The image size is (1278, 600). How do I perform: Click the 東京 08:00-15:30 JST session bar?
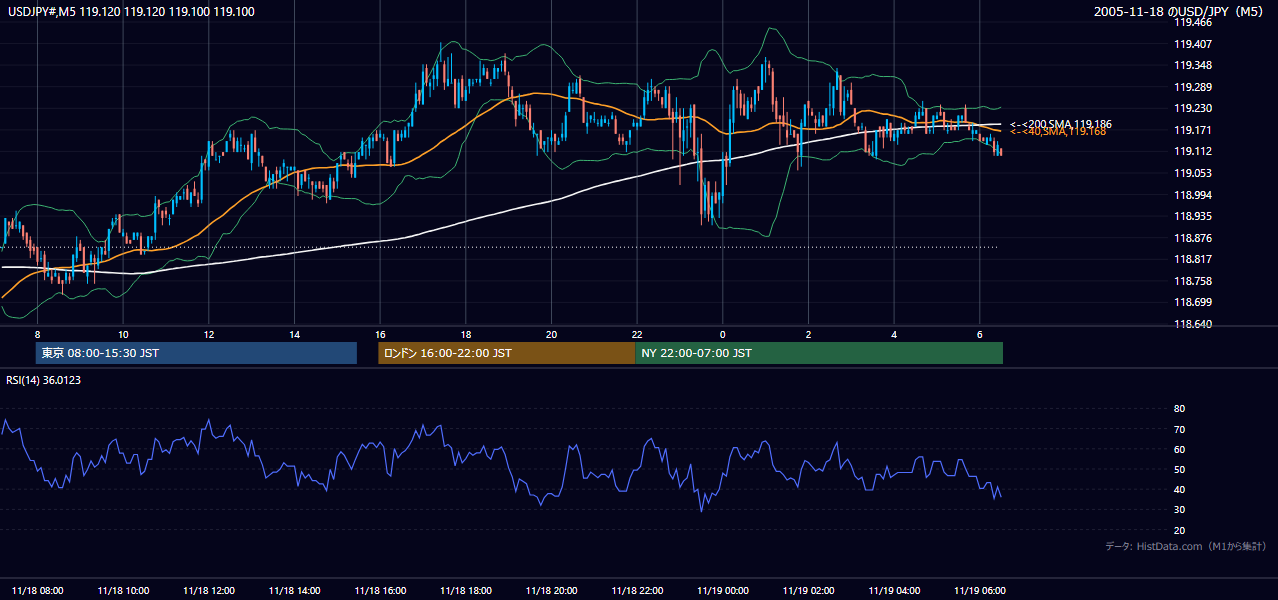(x=196, y=353)
